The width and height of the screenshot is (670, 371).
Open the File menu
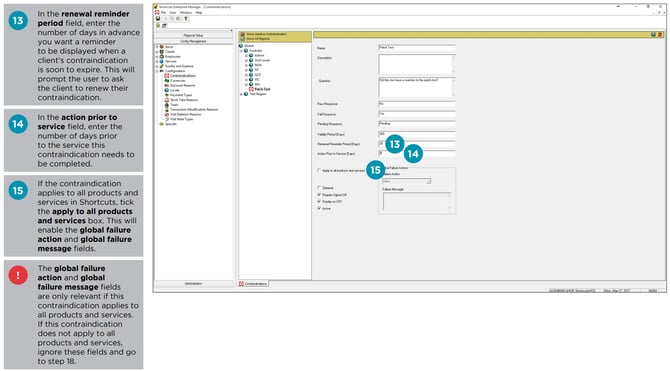[163, 12]
